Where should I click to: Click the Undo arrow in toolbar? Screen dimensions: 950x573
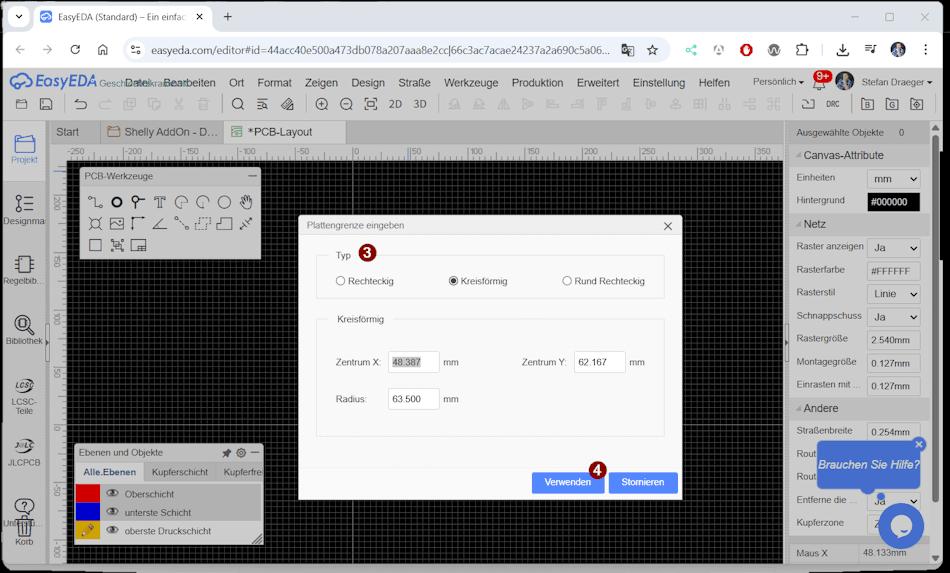click(80, 104)
